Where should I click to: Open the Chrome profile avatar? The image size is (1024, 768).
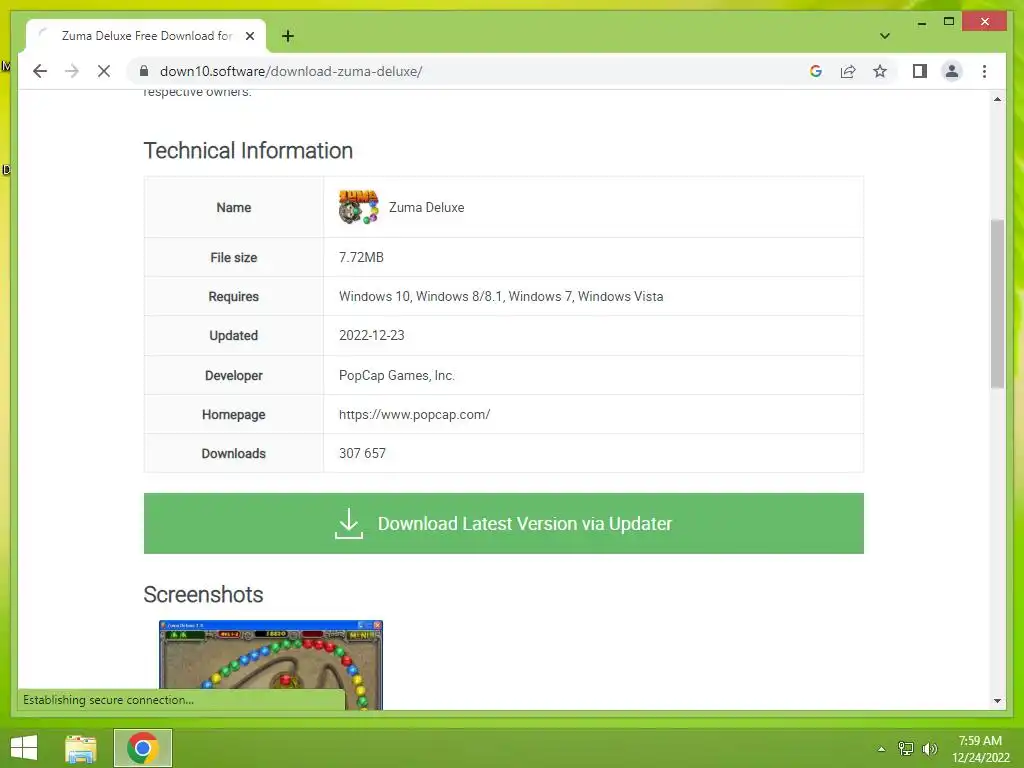point(952,71)
